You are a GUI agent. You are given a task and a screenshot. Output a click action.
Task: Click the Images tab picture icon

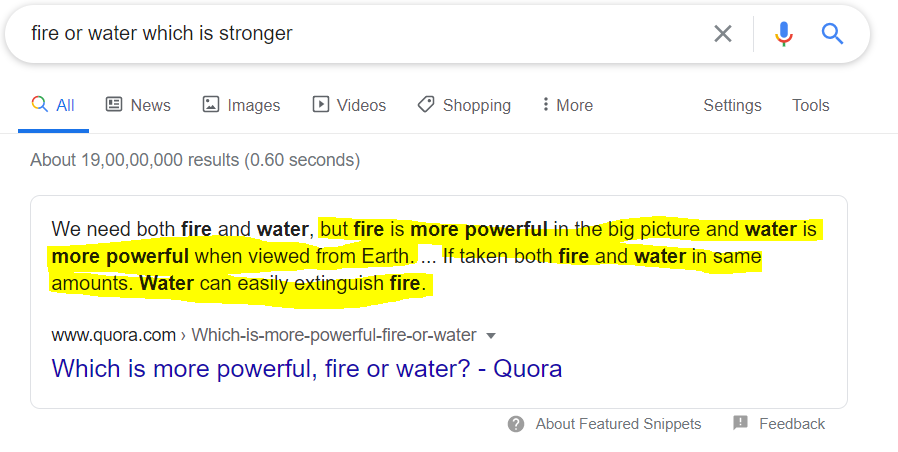coord(211,104)
